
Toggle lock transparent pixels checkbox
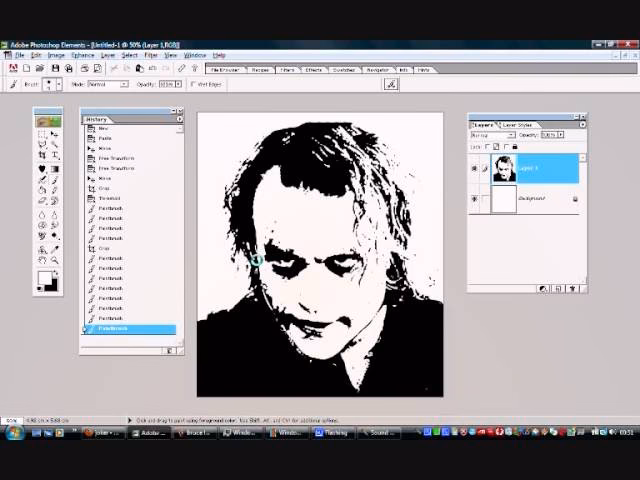click(487, 147)
